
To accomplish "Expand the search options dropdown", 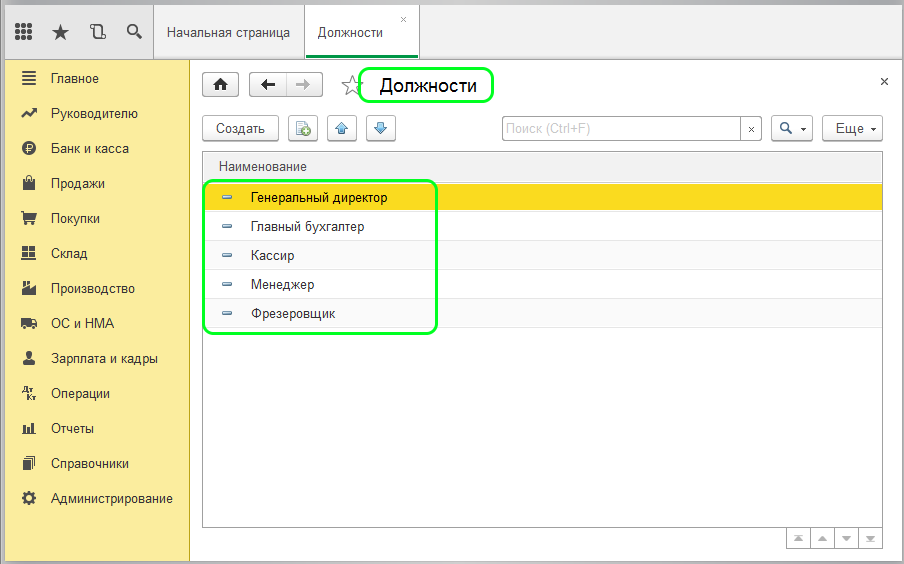I will pyautogui.click(x=791, y=128).
